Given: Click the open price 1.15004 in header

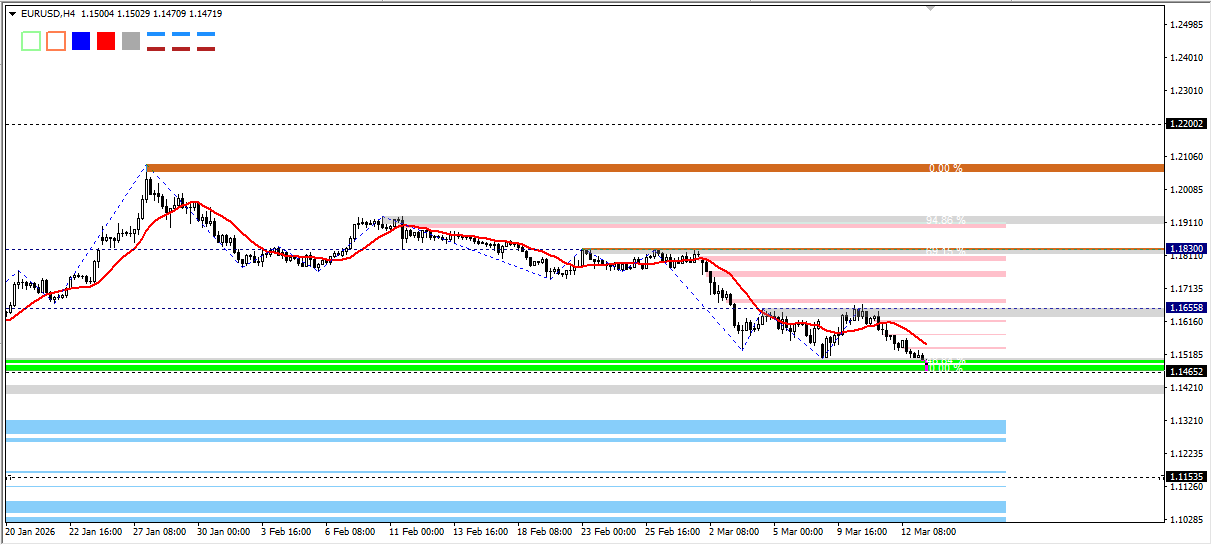Looking at the screenshot, I should point(98,14).
